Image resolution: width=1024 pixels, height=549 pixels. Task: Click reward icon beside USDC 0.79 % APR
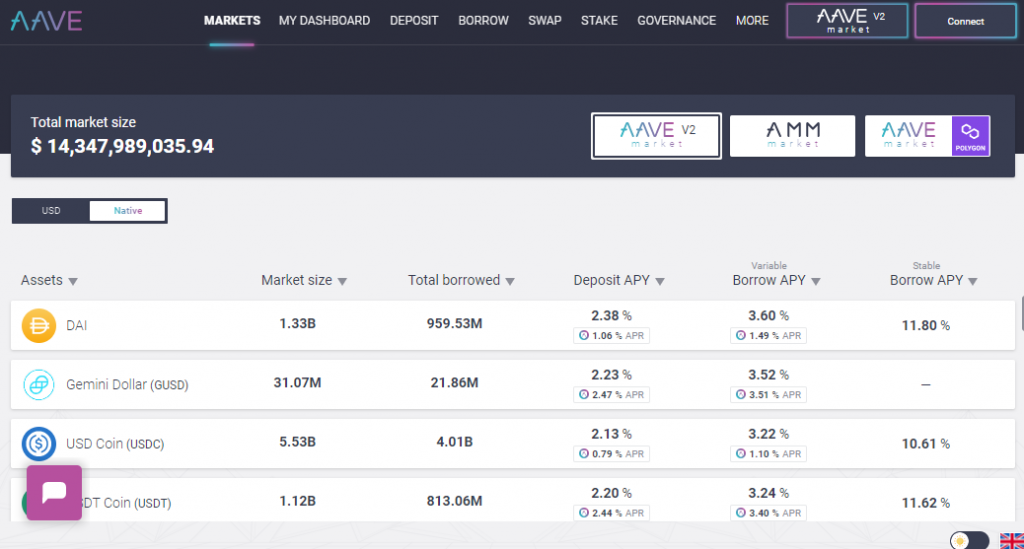pyautogui.click(x=584, y=454)
